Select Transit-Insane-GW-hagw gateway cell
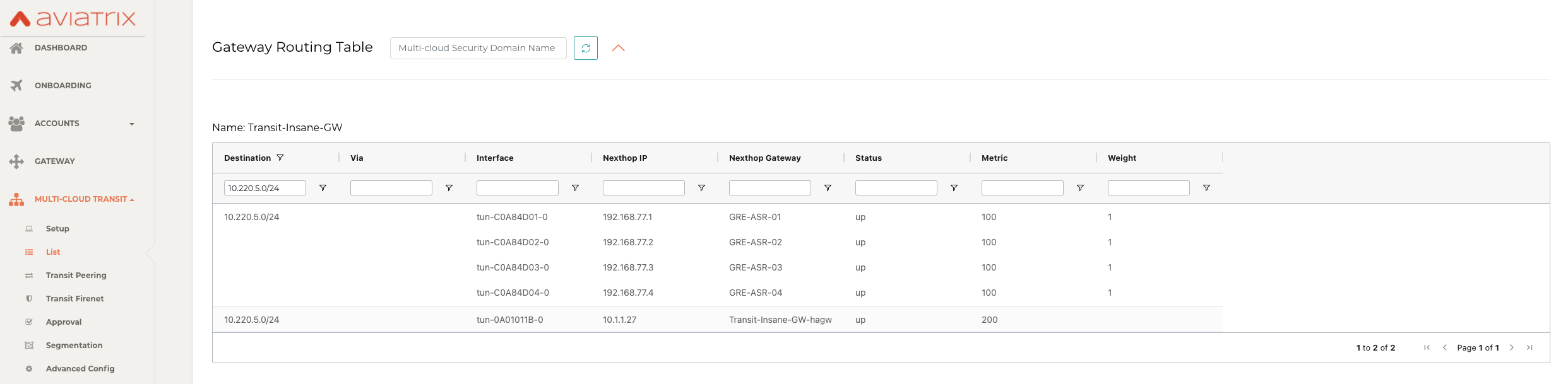 (780, 320)
